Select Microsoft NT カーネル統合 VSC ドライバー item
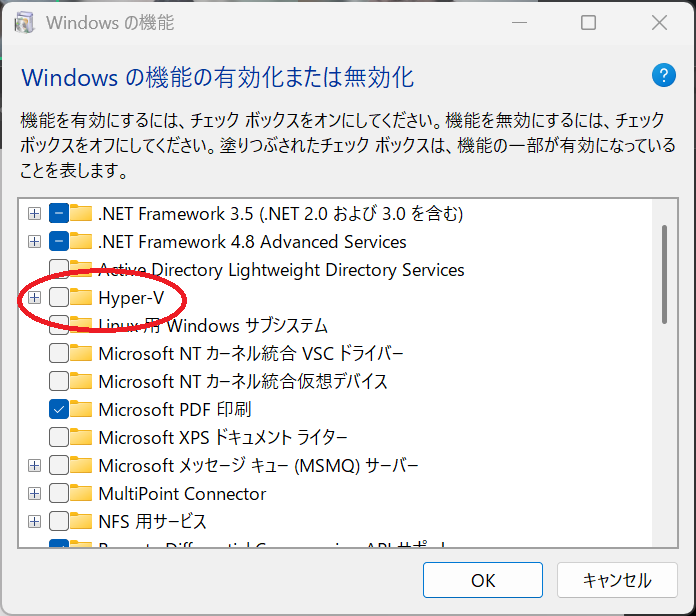This screenshot has height=616, width=696. coord(250,354)
